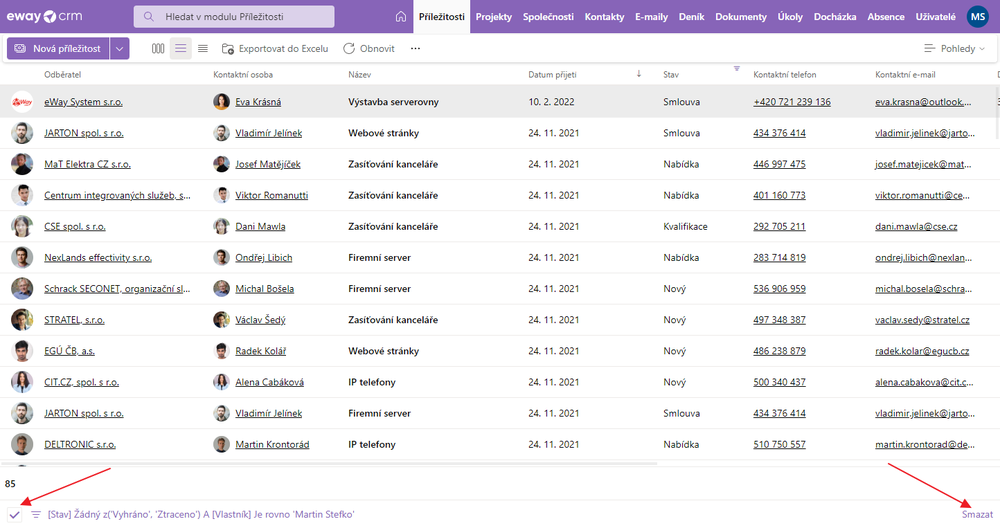
Task: Click Exportovat do Excelu
Action: [275, 48]
